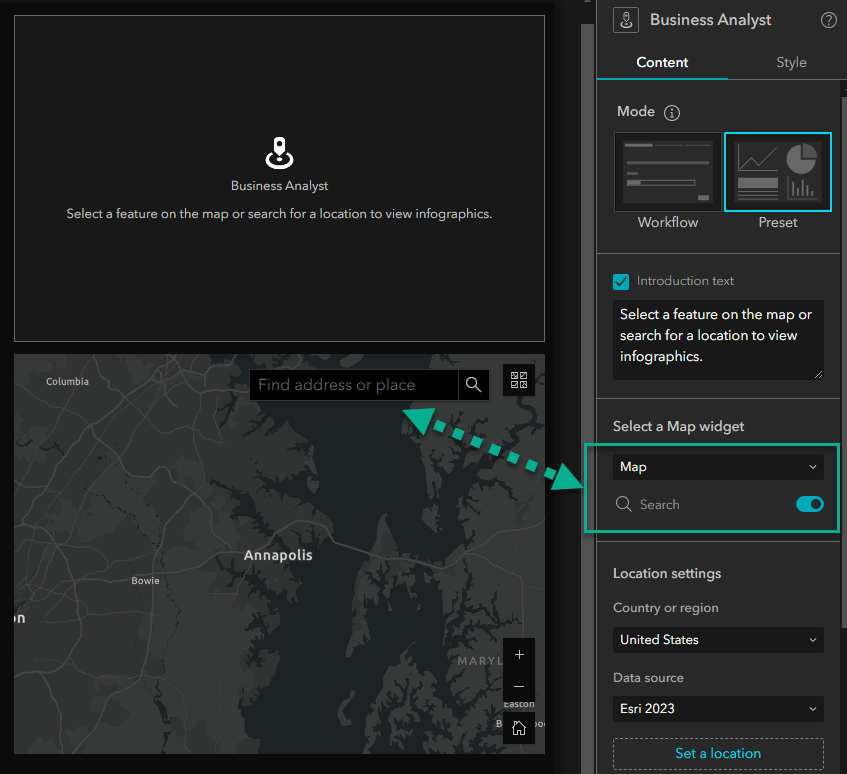This screenshot has width=847, height=774.
Task: Toggle off the Search switch
Action: tap(809, 504)
